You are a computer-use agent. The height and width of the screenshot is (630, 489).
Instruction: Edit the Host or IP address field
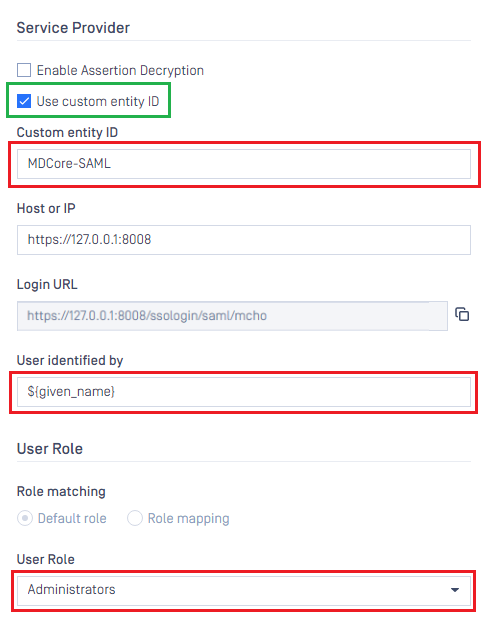point(243,240)
